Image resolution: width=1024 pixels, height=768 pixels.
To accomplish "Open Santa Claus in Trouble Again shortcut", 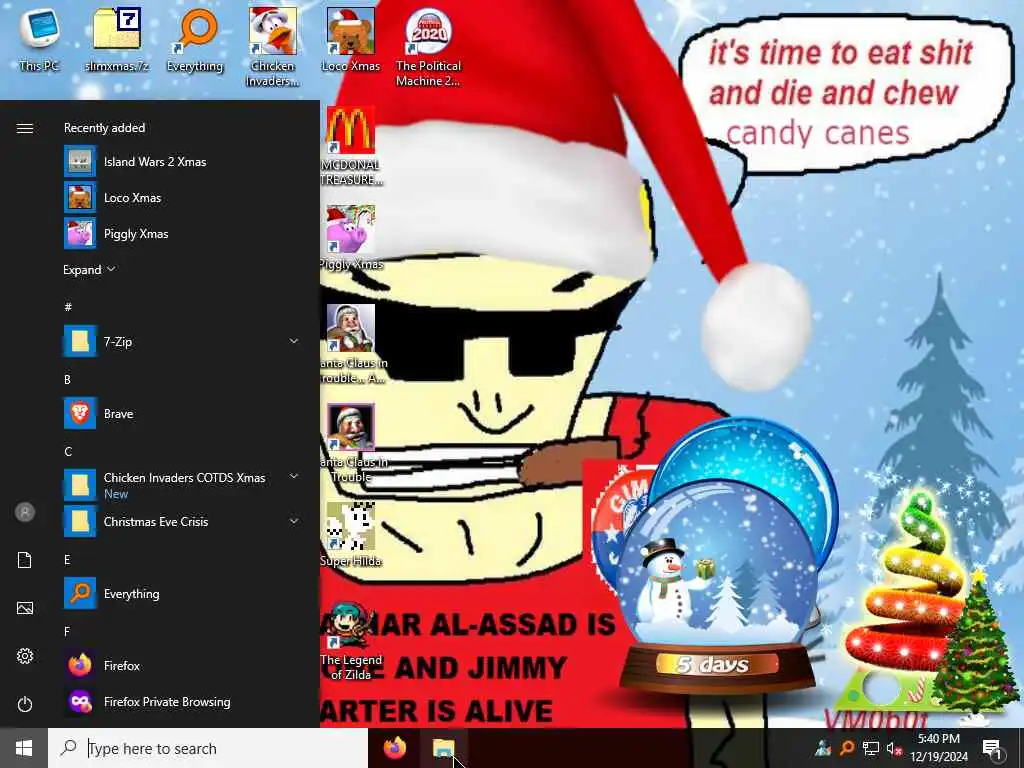I will [x=351, y=344].
